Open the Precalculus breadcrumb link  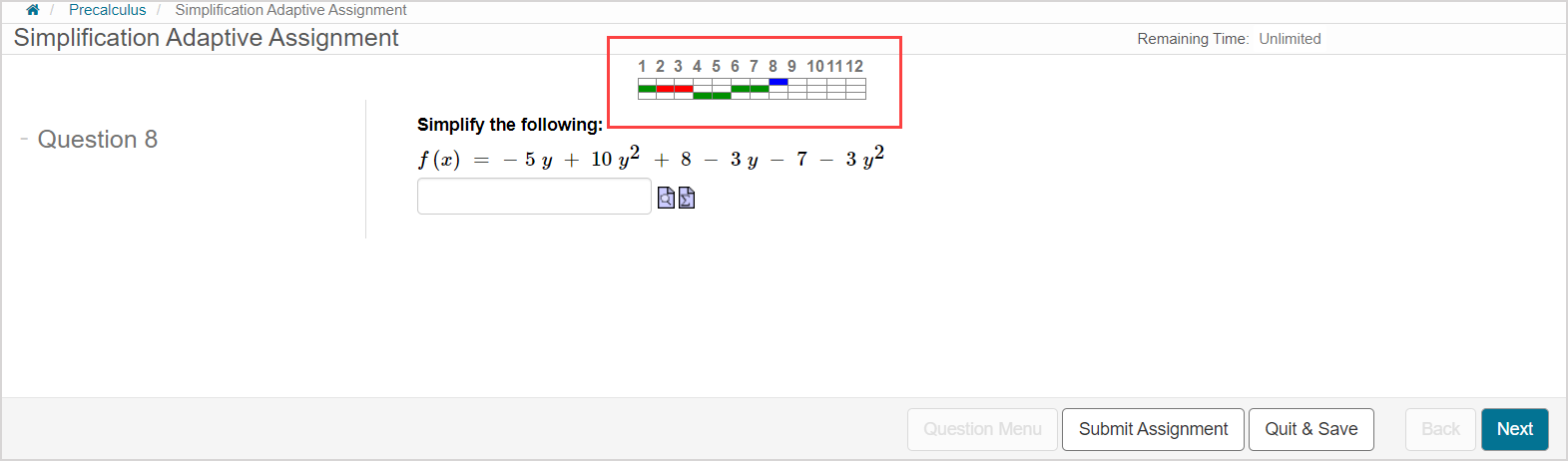tap(107, 10)
